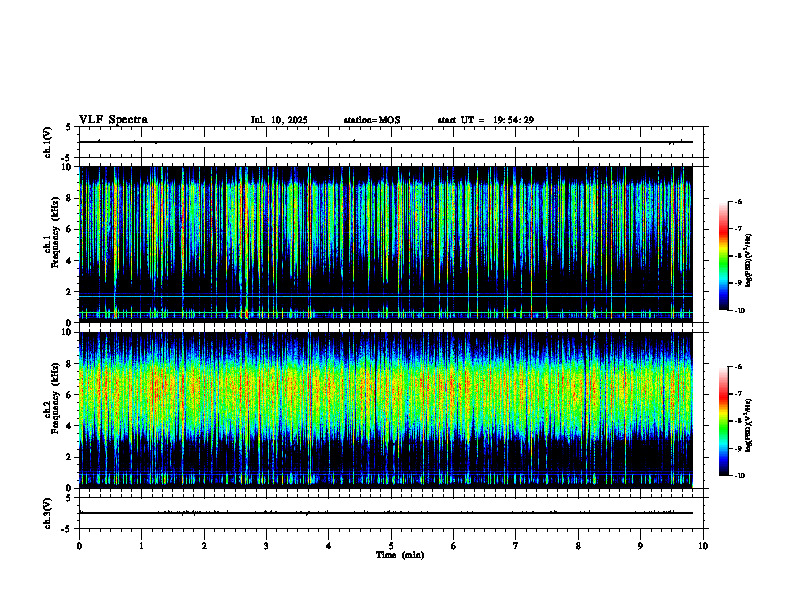Screen dimensions: 792x612
Task: Click the "4" tick on the time axis
Action: tap(329, 546)
